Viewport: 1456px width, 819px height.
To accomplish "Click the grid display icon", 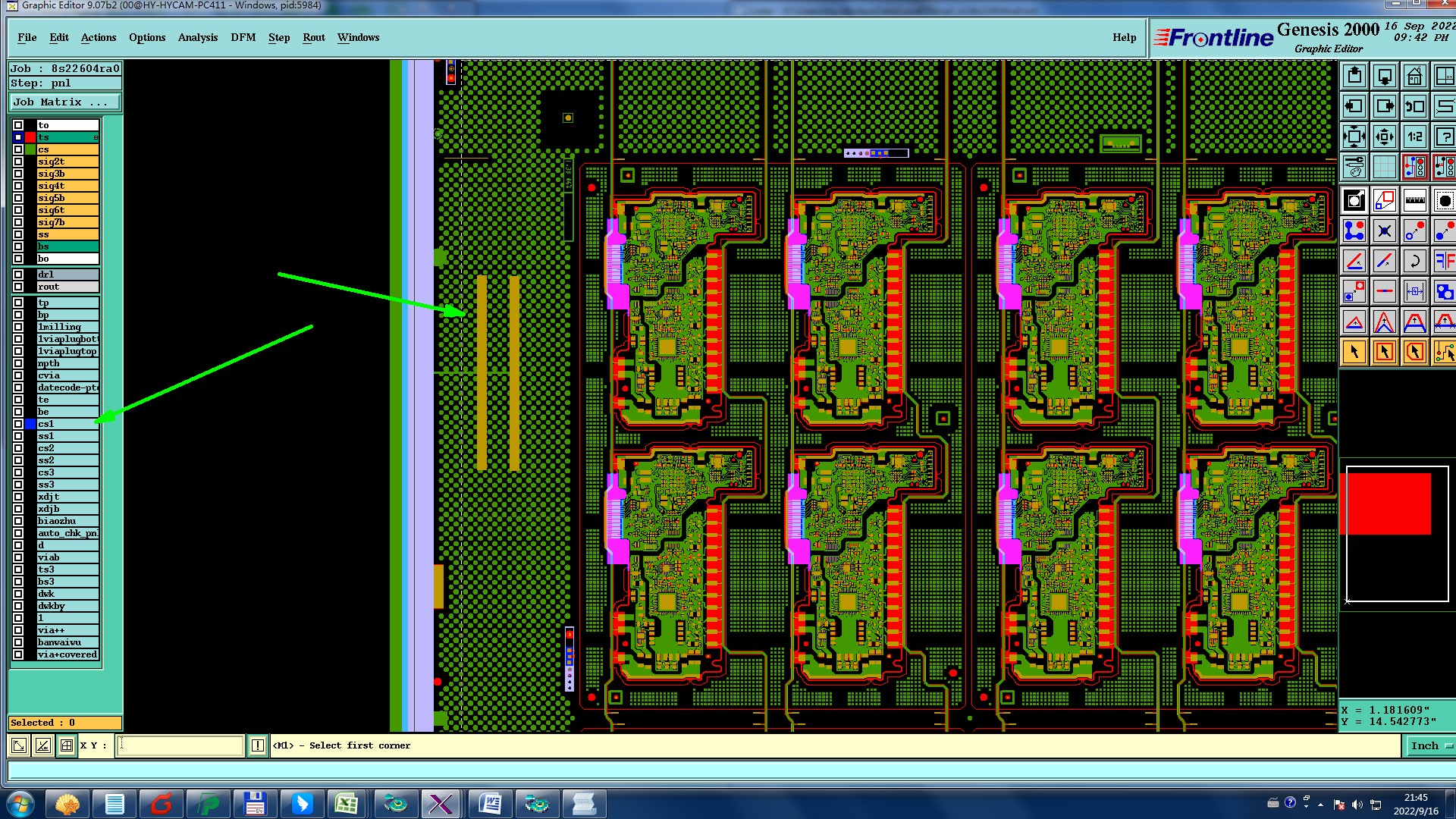I will [x=1384, y=167].
